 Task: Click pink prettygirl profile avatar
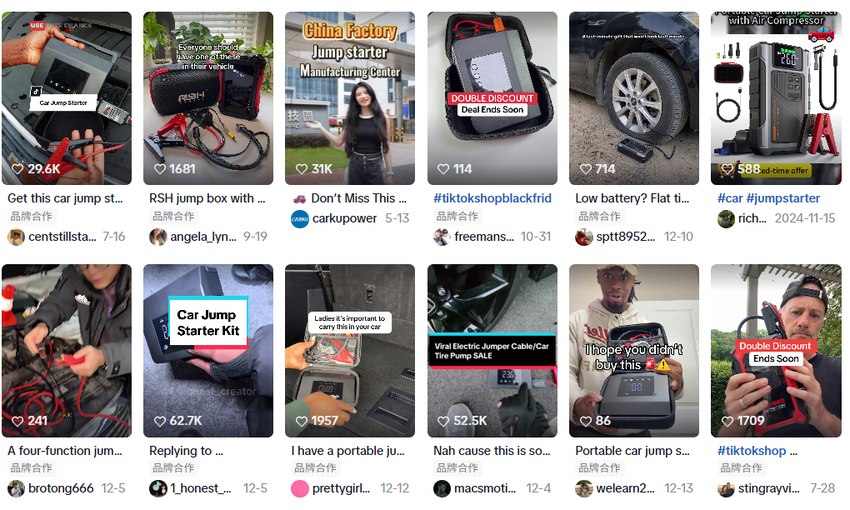click(x=300, y=489)
